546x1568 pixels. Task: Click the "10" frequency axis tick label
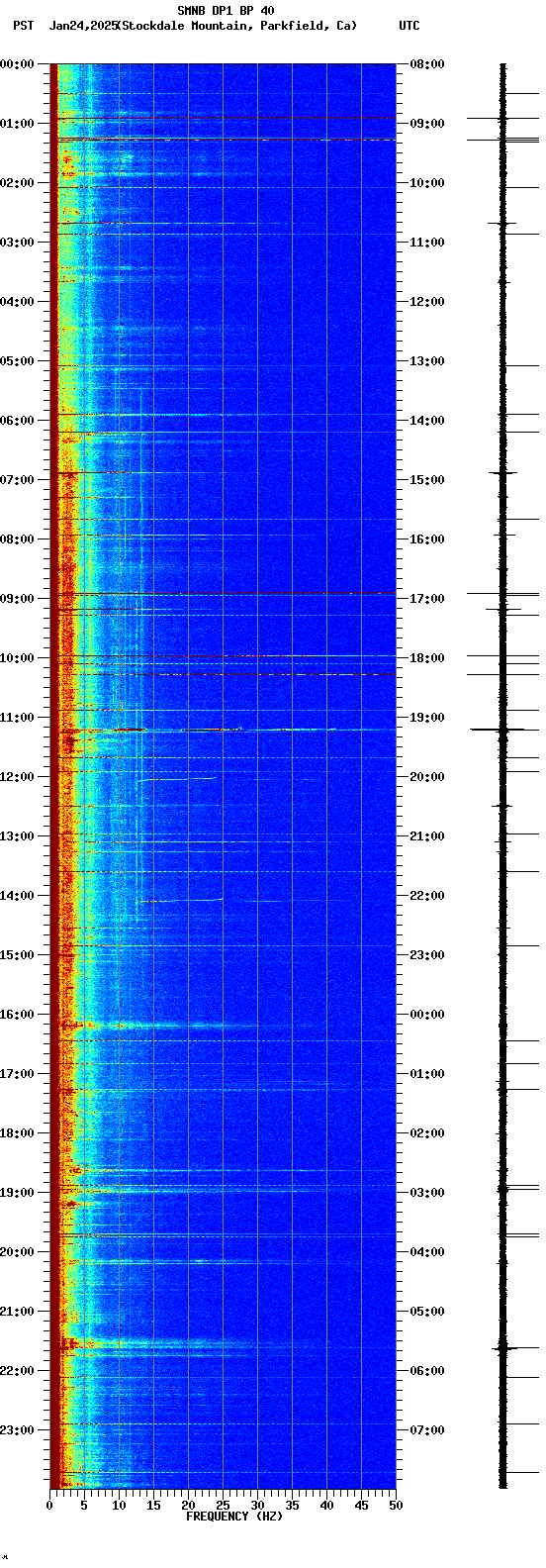pyautogui.click(x=119, y=1506)
